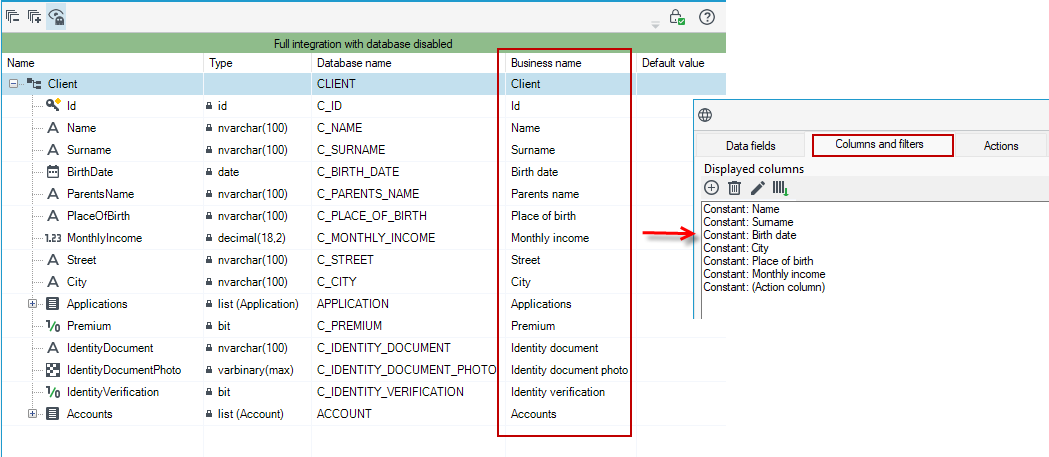Click the text type icon beside PlaceOfBirth
This screenshot has width=1049, height=457.
54,216
